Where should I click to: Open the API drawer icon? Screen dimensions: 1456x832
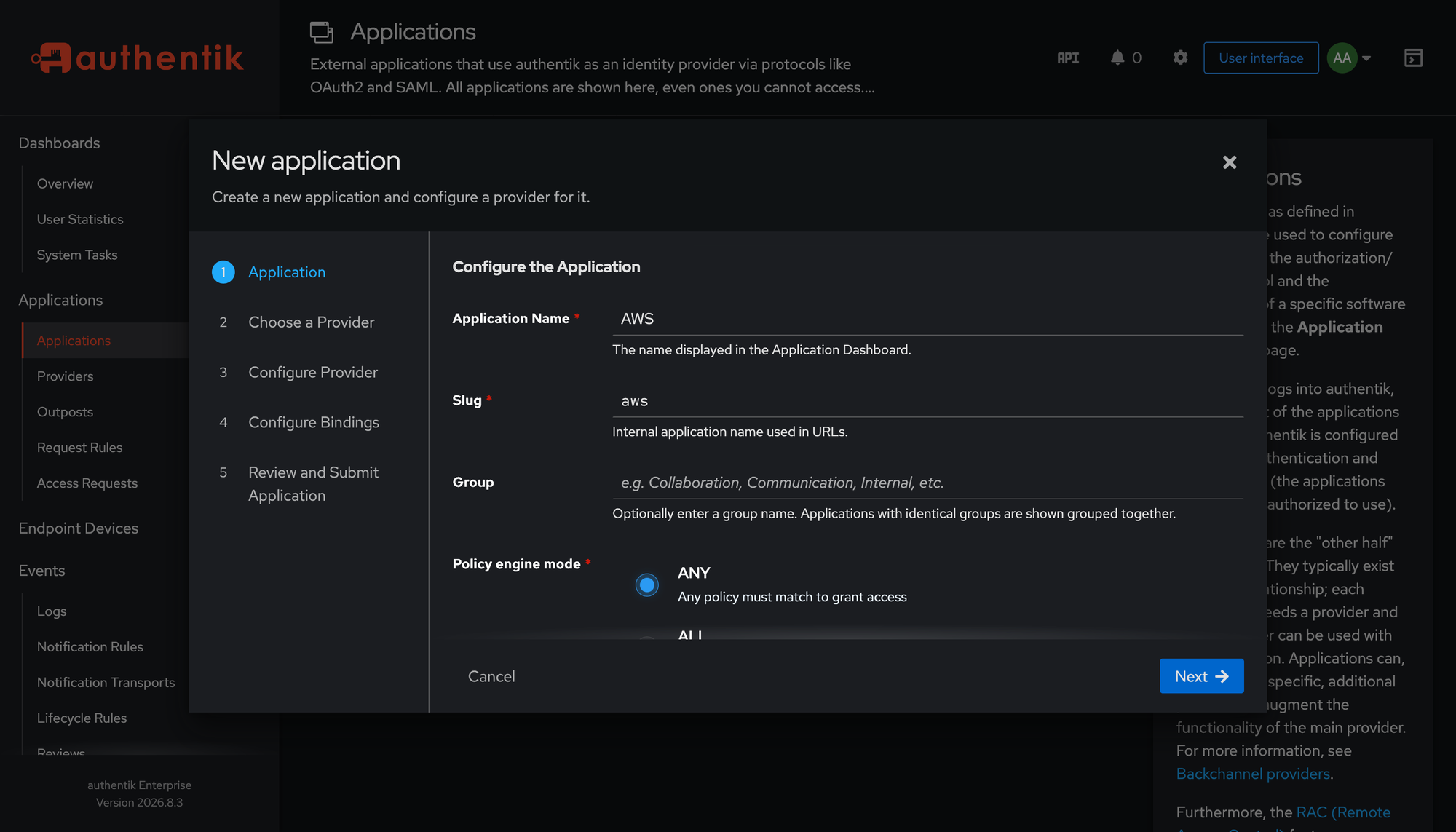tap(1068, 58)
